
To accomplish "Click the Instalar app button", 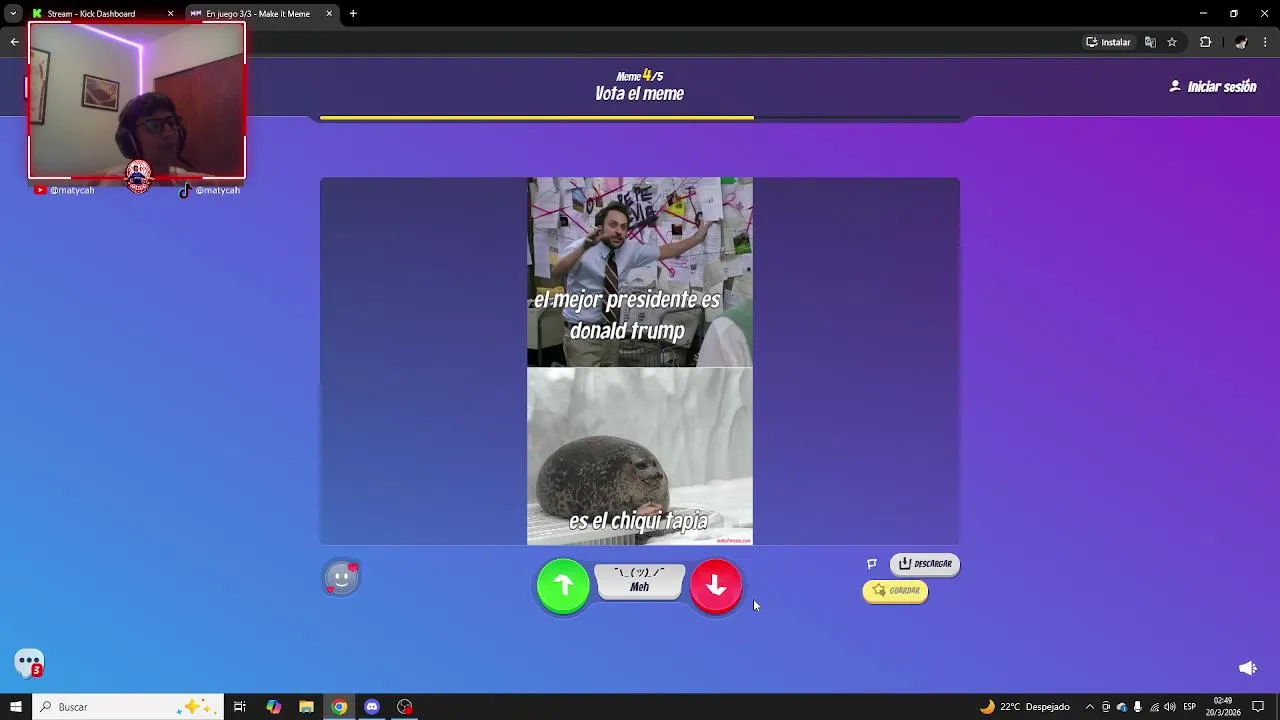I will (x=1108, y=42).
